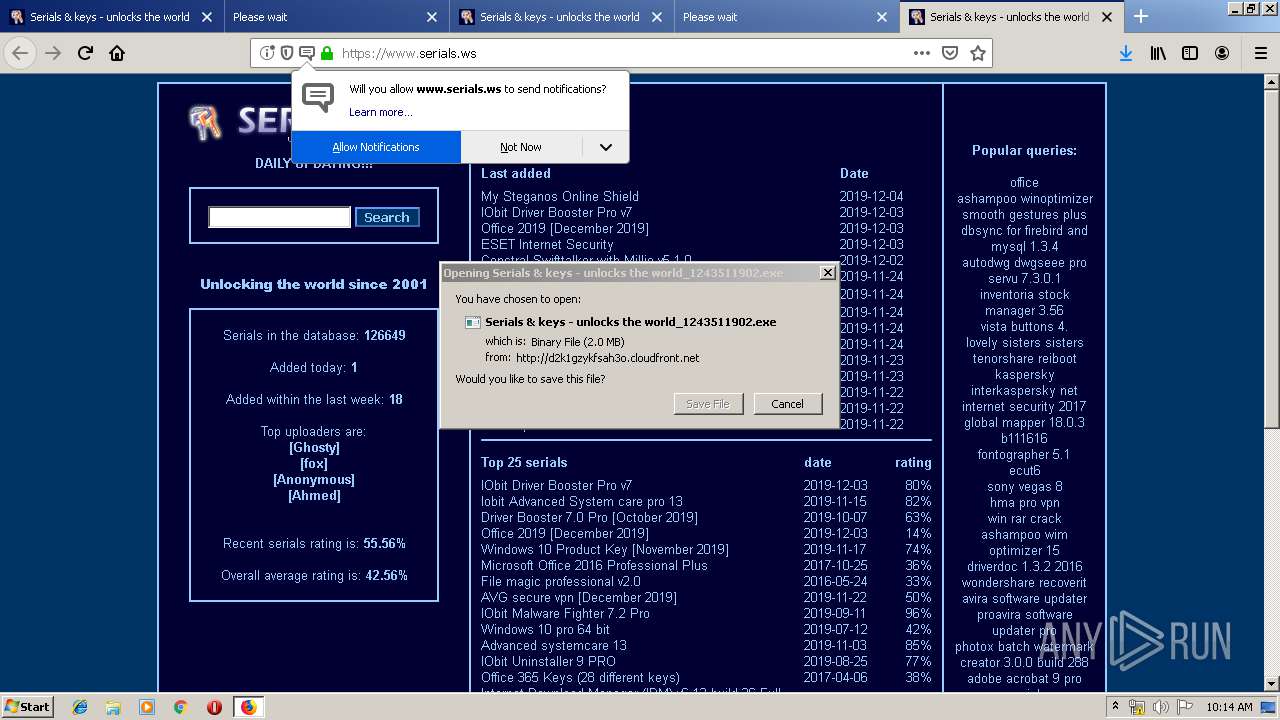This screenshot has width=1280, height=720.
Task: Open Windows Explorer folder in taskbar
Action: [113, 706]
